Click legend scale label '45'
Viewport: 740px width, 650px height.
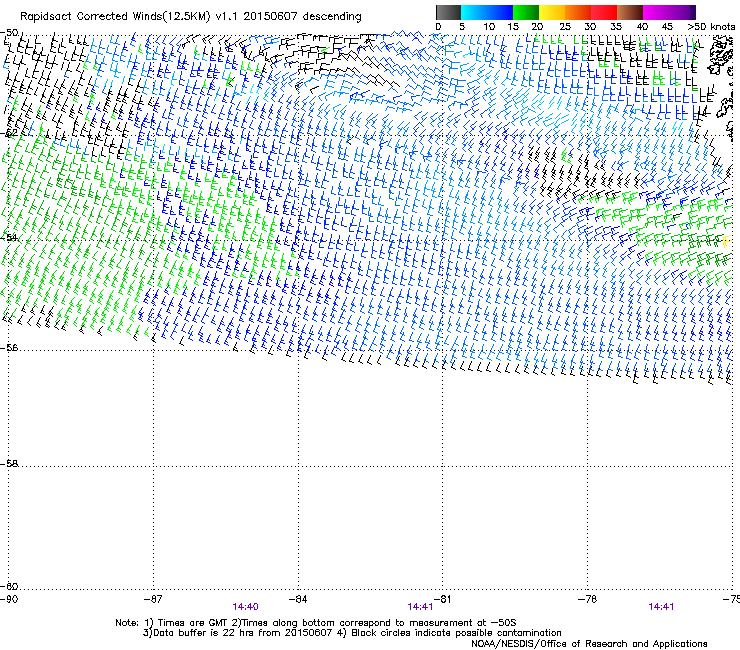pos(667,27)
